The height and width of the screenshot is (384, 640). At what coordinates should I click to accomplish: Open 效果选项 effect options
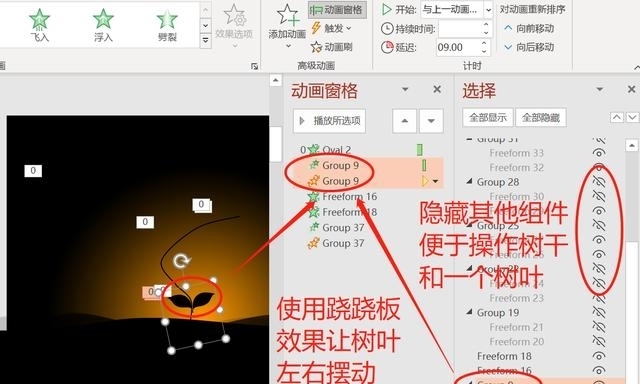pyautogui.click(x=234, y=25)
